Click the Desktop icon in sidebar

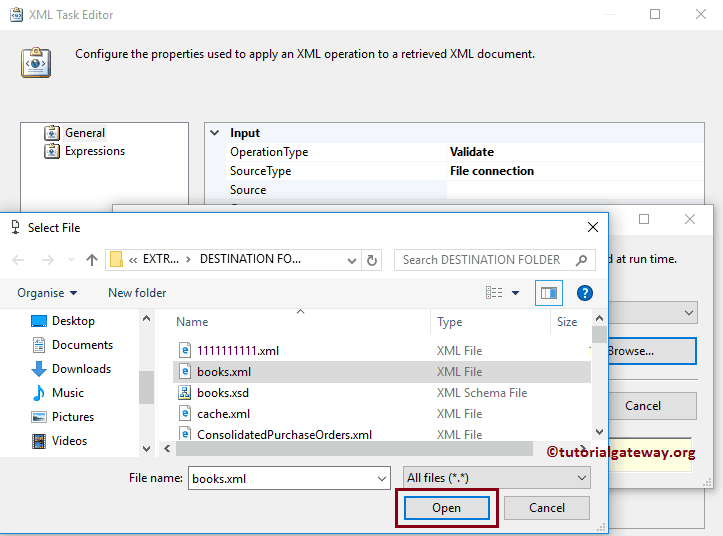coord(39,321)
